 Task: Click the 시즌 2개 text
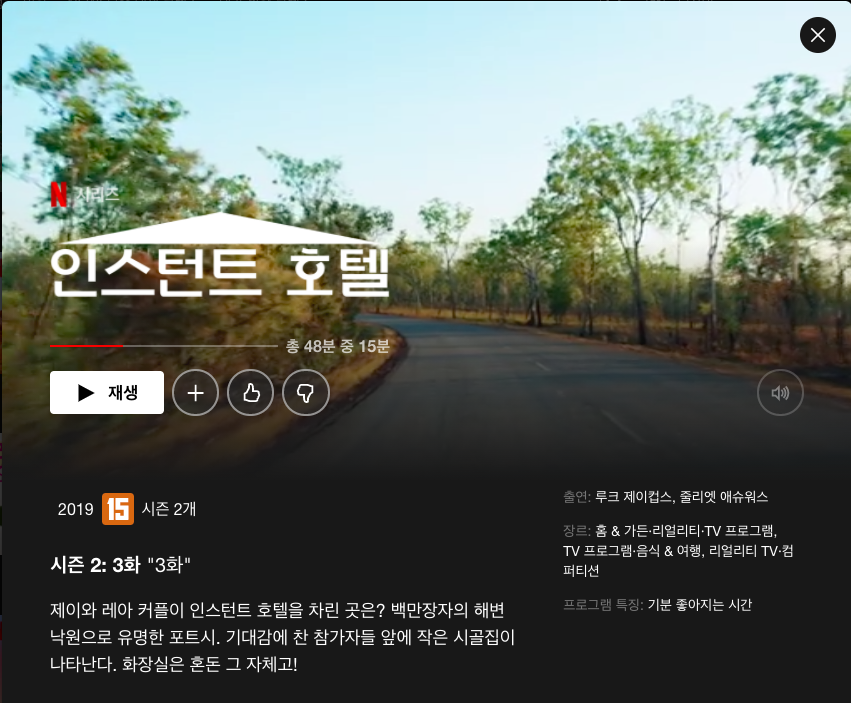[169, 509]
